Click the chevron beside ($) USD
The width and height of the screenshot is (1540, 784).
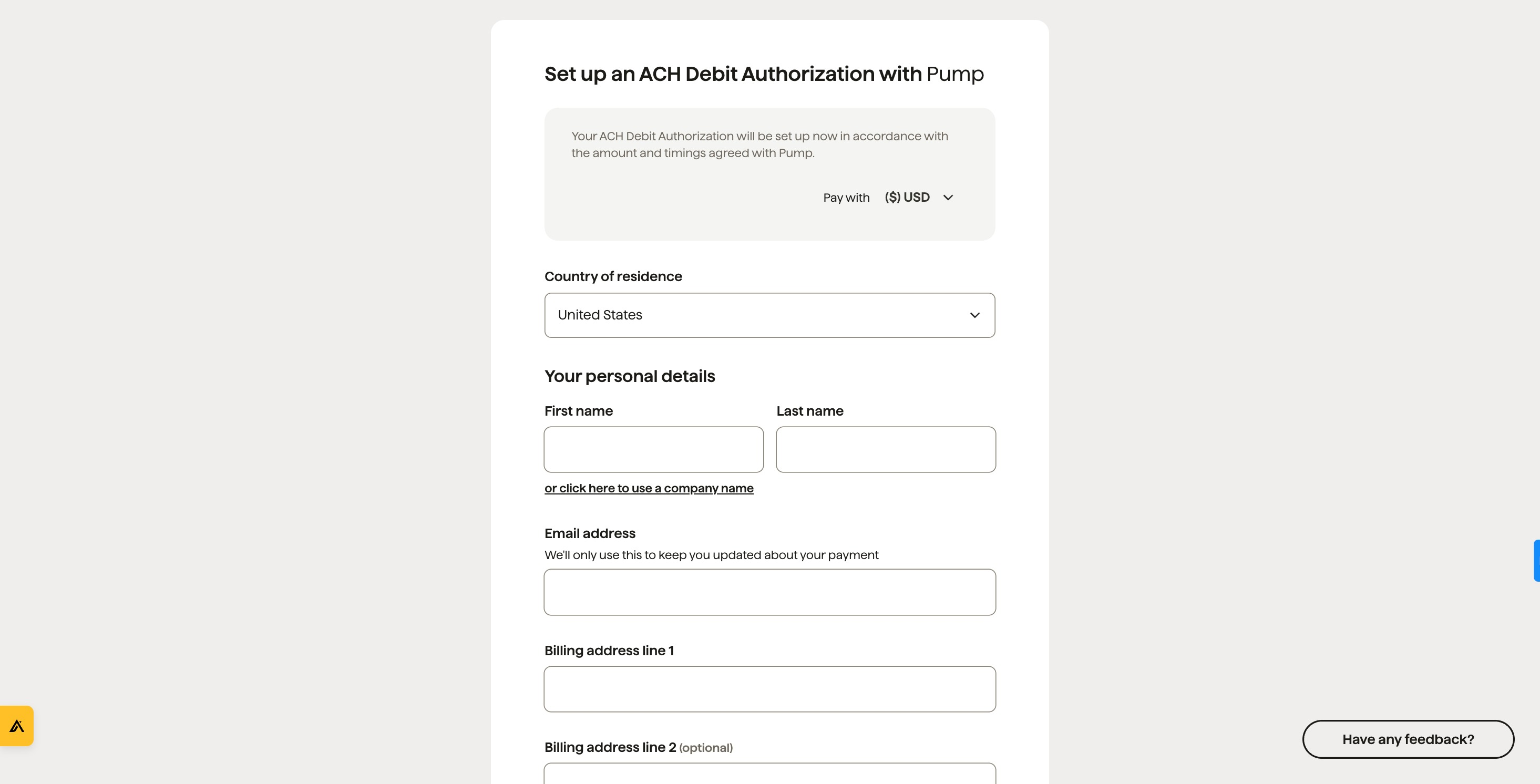[x=948, y=198]
